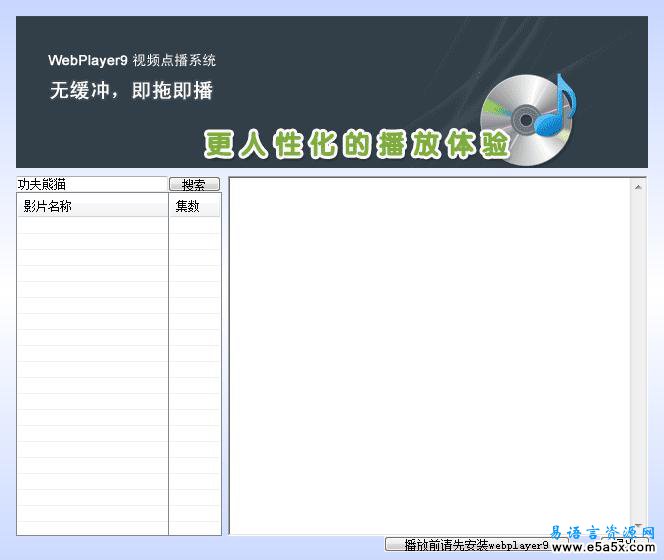
Task: Click the 无缓冲，即拖即播 banner text
Action: click(131, 91)
